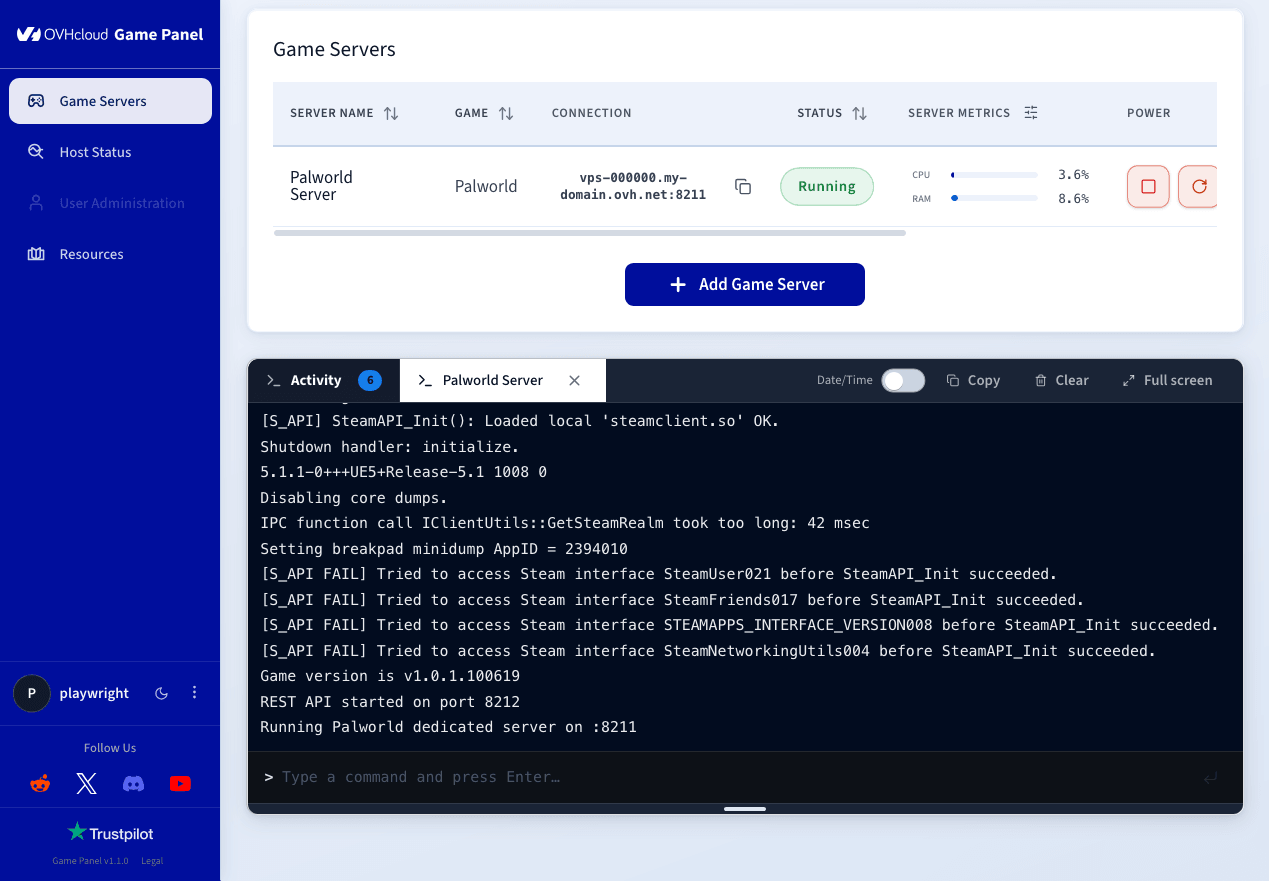Clear the console log
Image resolution: width=1280 pixels, height=881 pixels.
[1062, 380]
